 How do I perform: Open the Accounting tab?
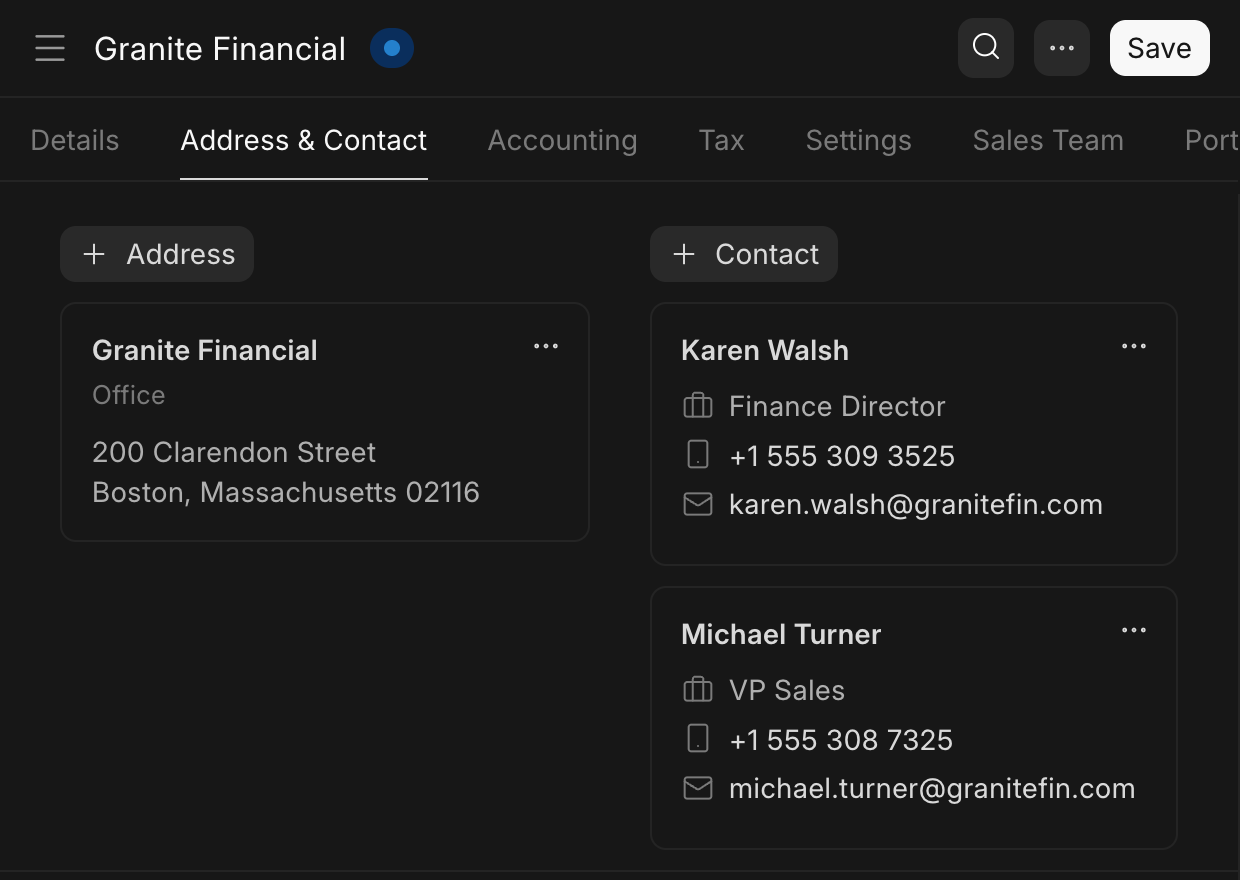point(562,140)
